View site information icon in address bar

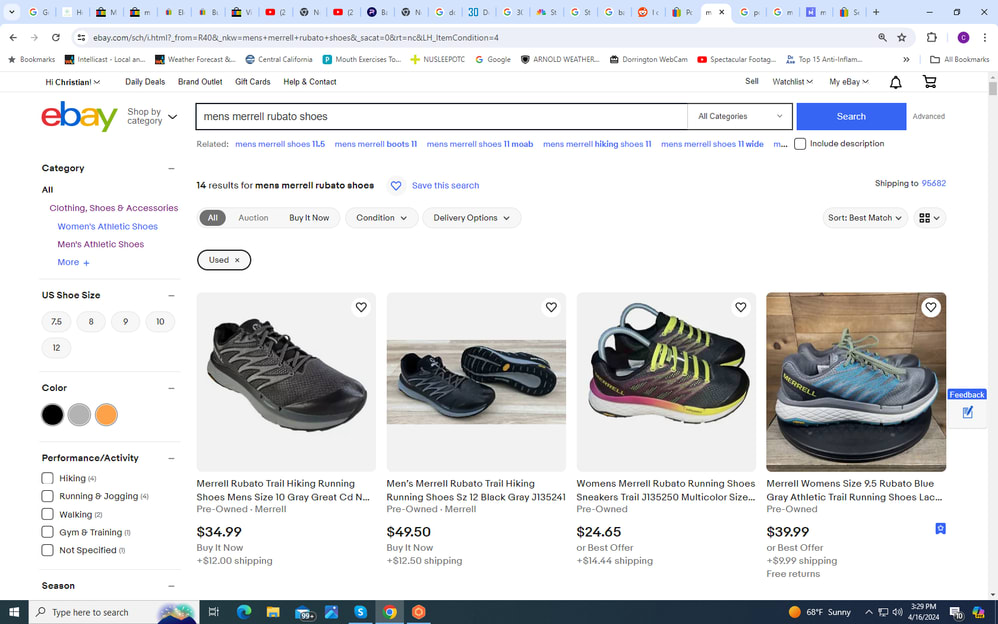click(x=81, y=38)
